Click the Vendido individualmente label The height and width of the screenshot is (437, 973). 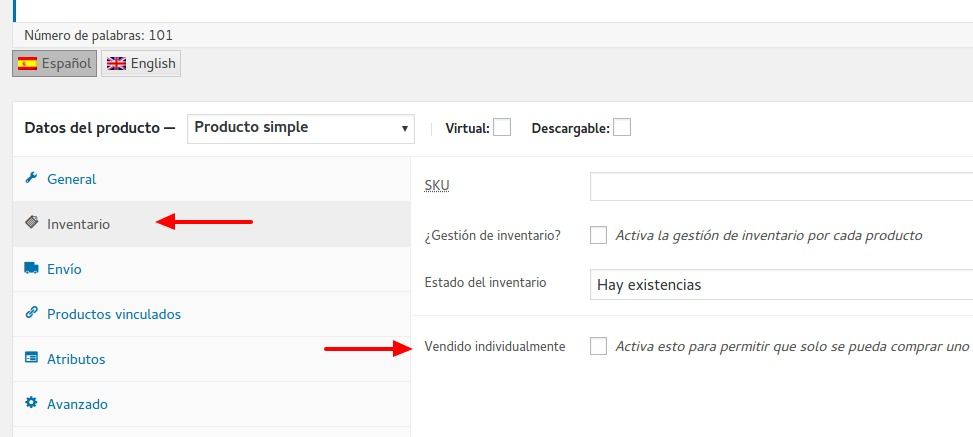point(495,346)
